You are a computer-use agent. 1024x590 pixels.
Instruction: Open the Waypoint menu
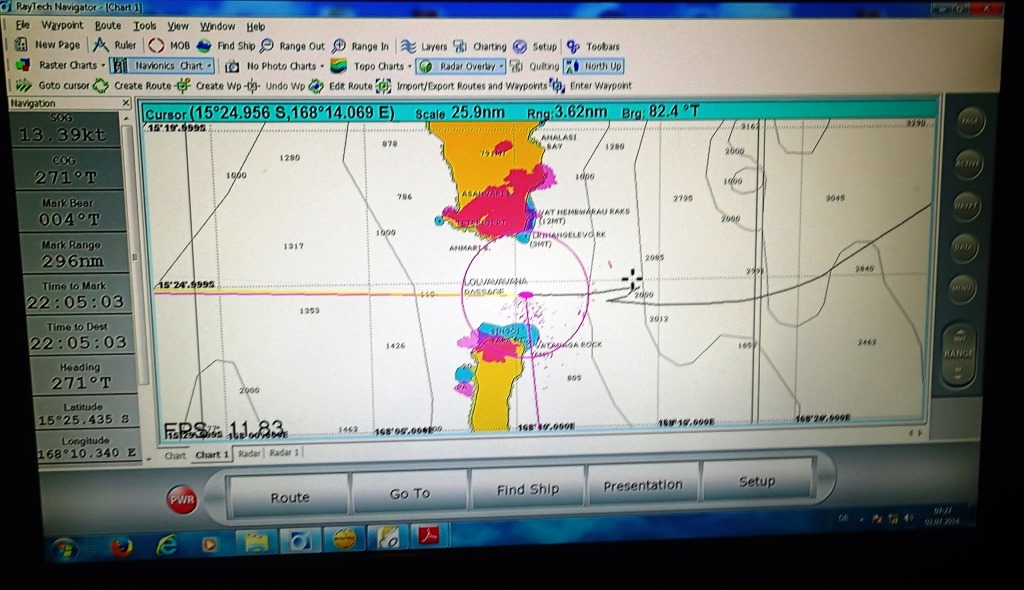(x=62, y=26)
